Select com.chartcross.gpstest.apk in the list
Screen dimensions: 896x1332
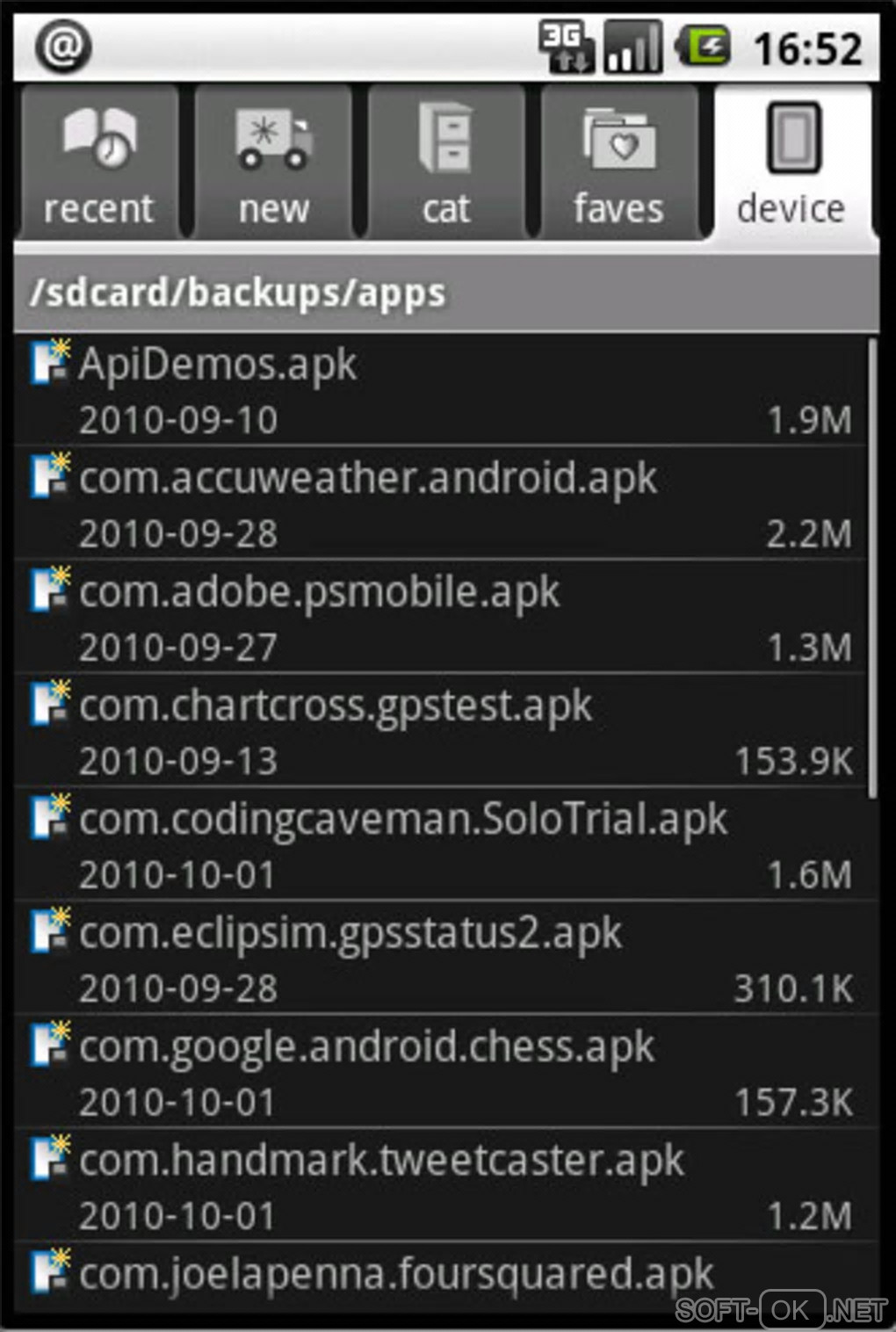tap(441, 731)
